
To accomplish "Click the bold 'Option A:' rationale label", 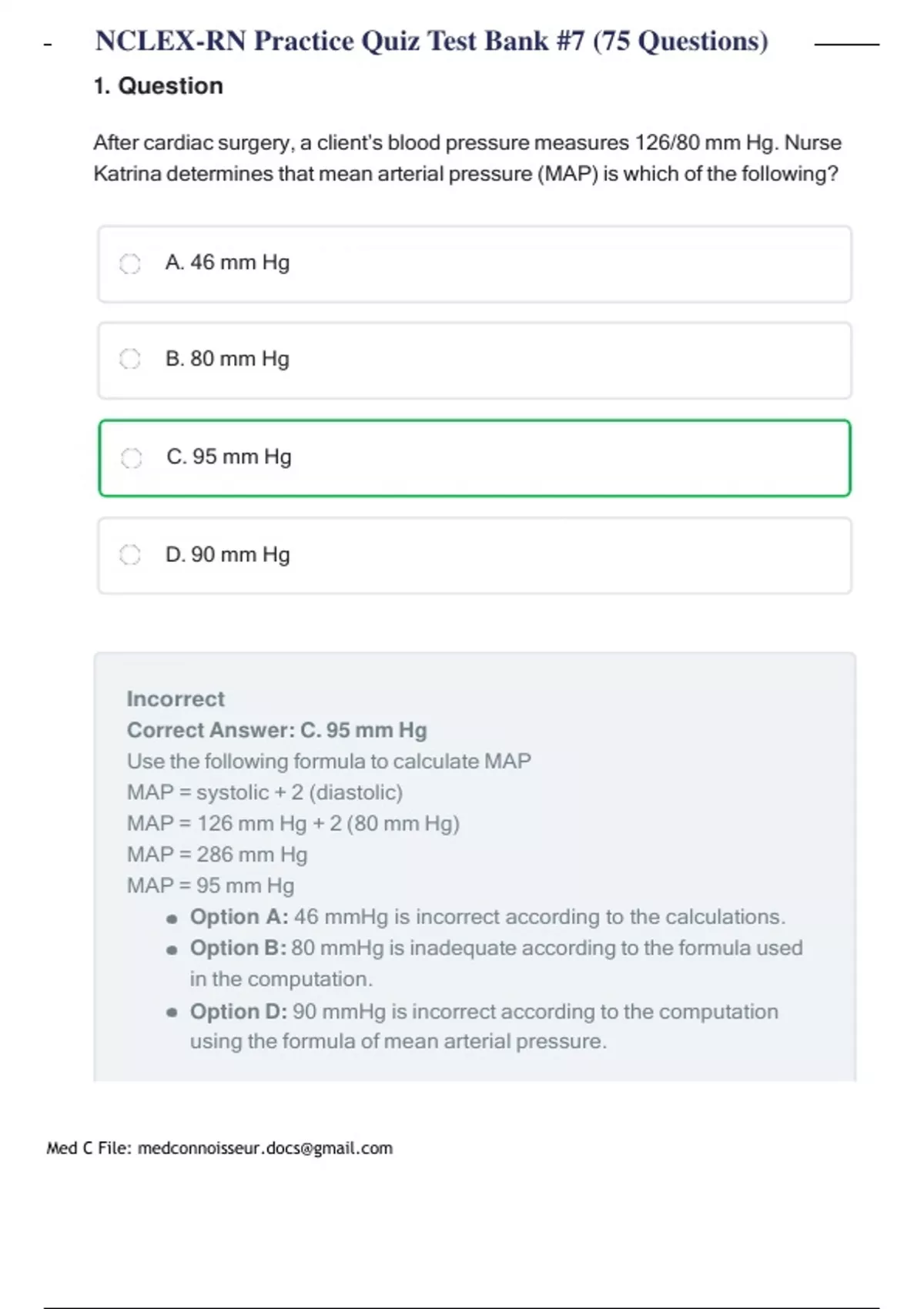I will 239,917.
